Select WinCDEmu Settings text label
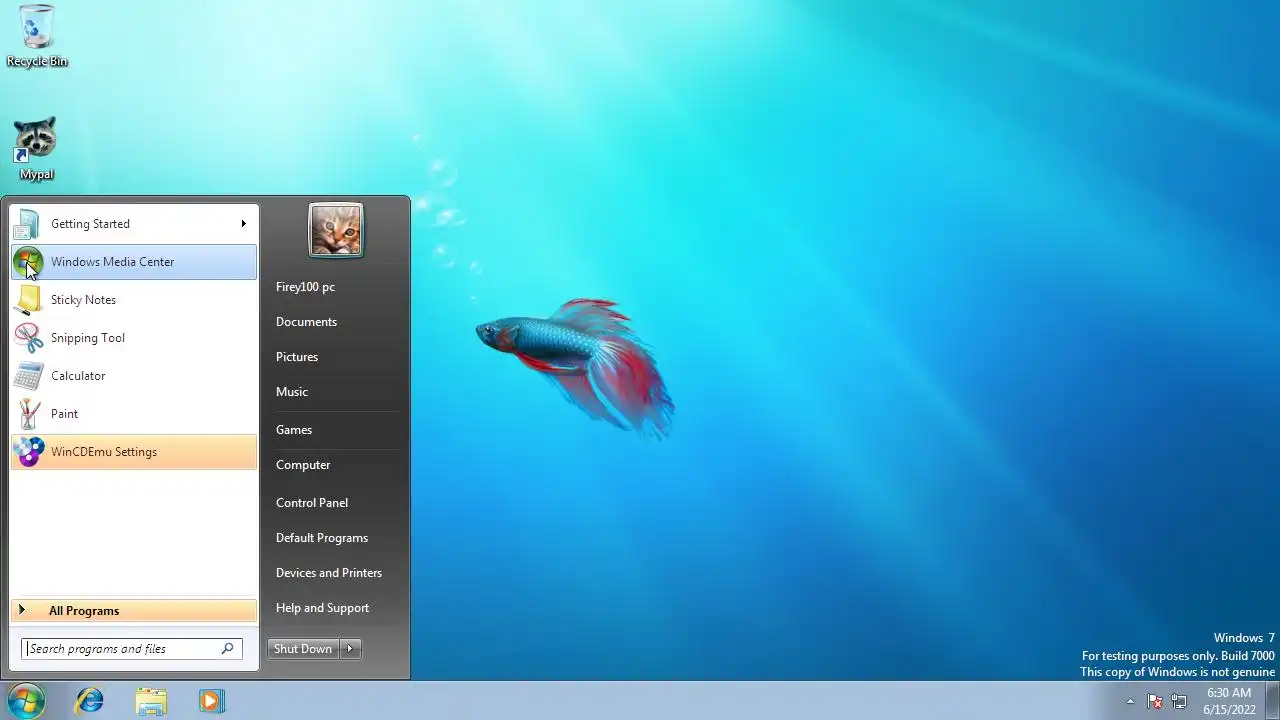This screenshot has height=720, width=1280. (104, 452)
